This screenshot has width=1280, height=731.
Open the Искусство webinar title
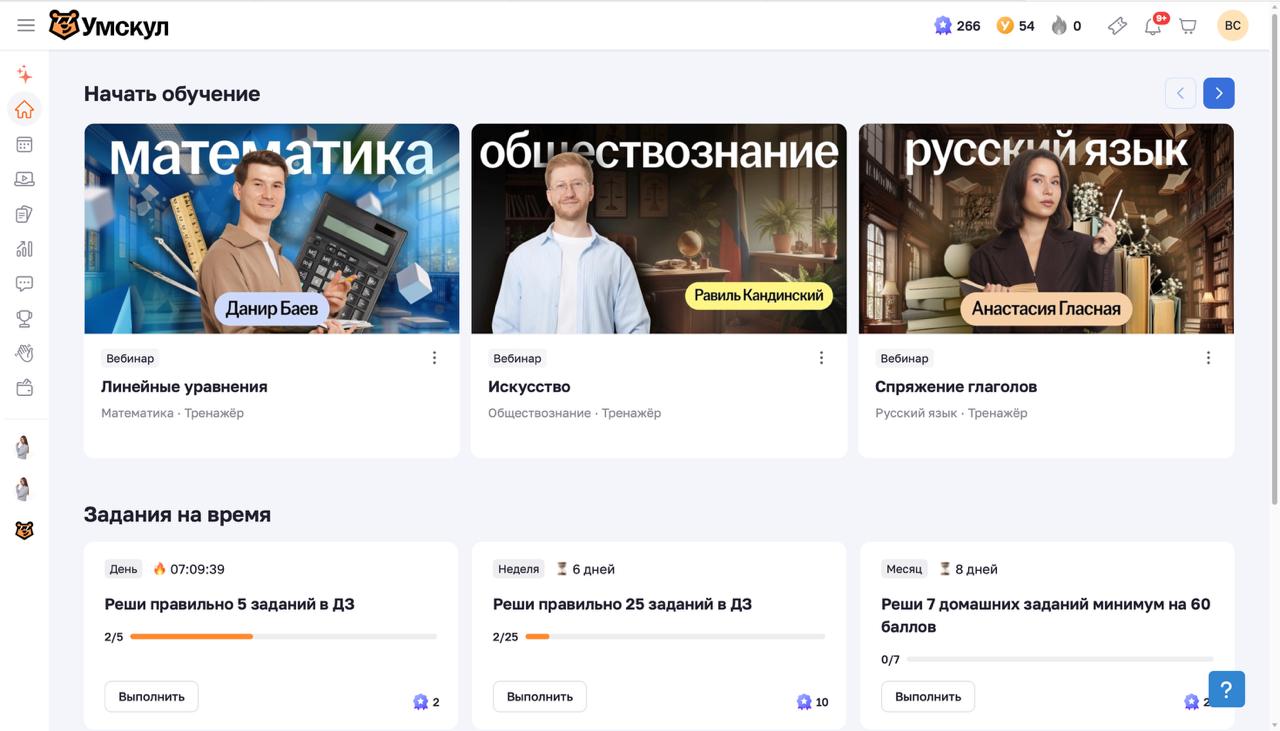tap(529, 387)
